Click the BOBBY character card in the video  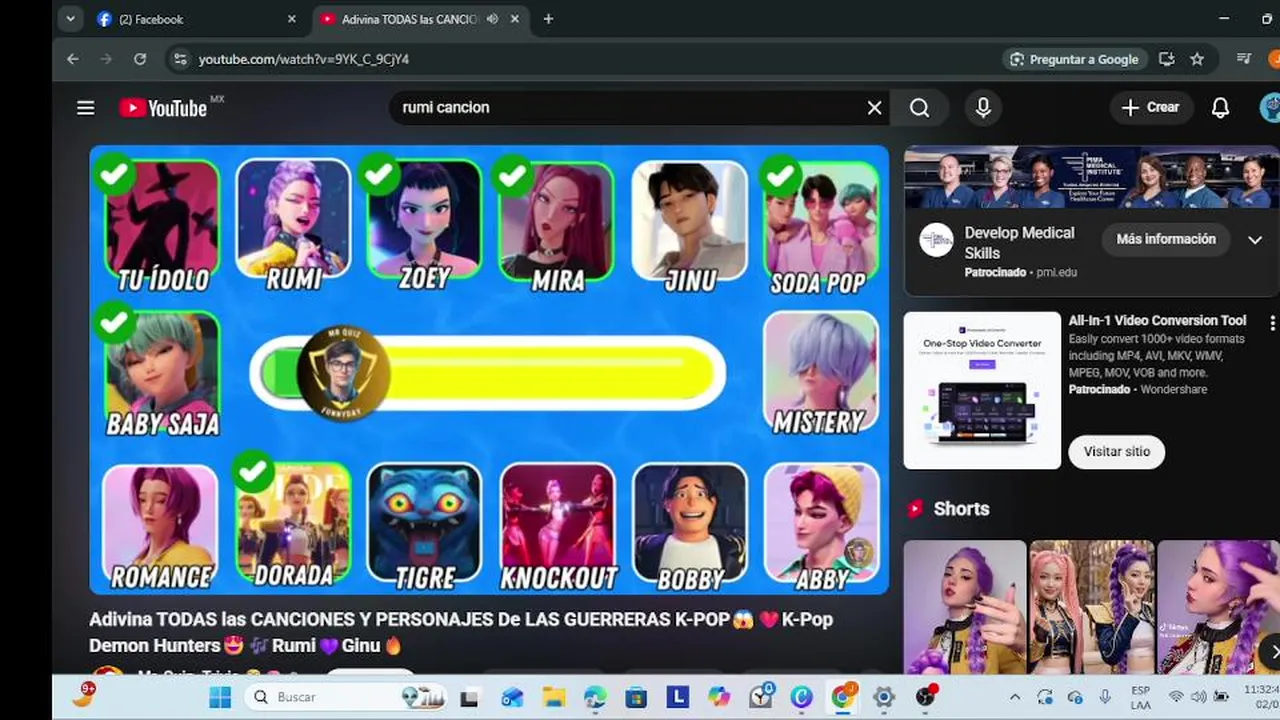click(690, 527)
